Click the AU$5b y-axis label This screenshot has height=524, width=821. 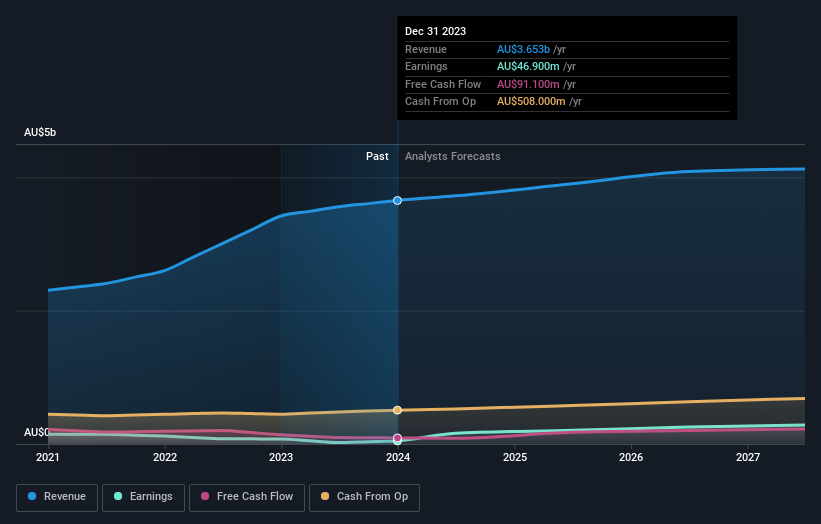[x=40, y=132]
